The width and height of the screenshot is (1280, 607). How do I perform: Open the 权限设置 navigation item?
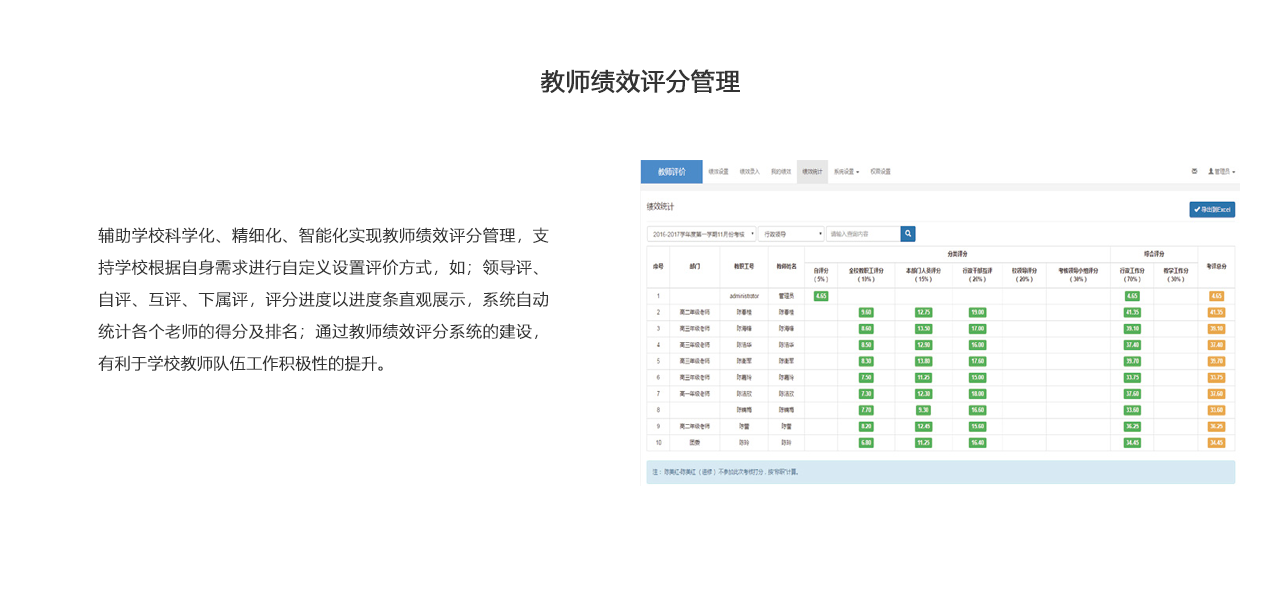click(x=880, y=172)
